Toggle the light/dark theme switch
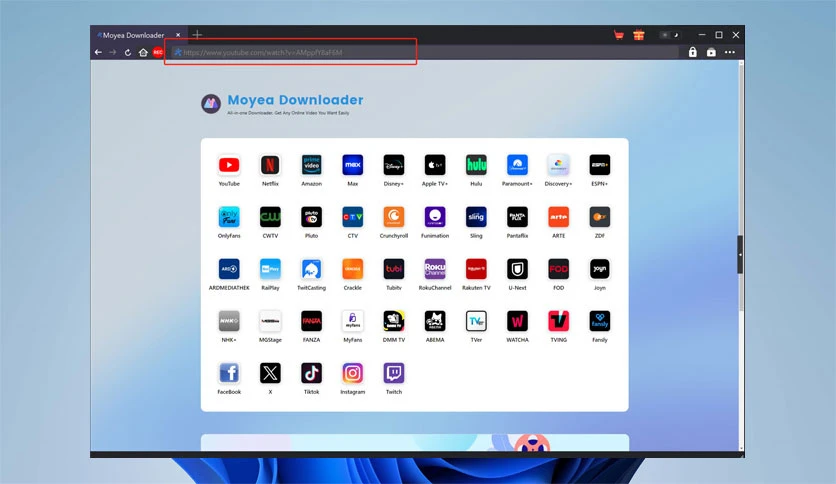This screenshot has height=484, width=836. [x=670, y=35]
